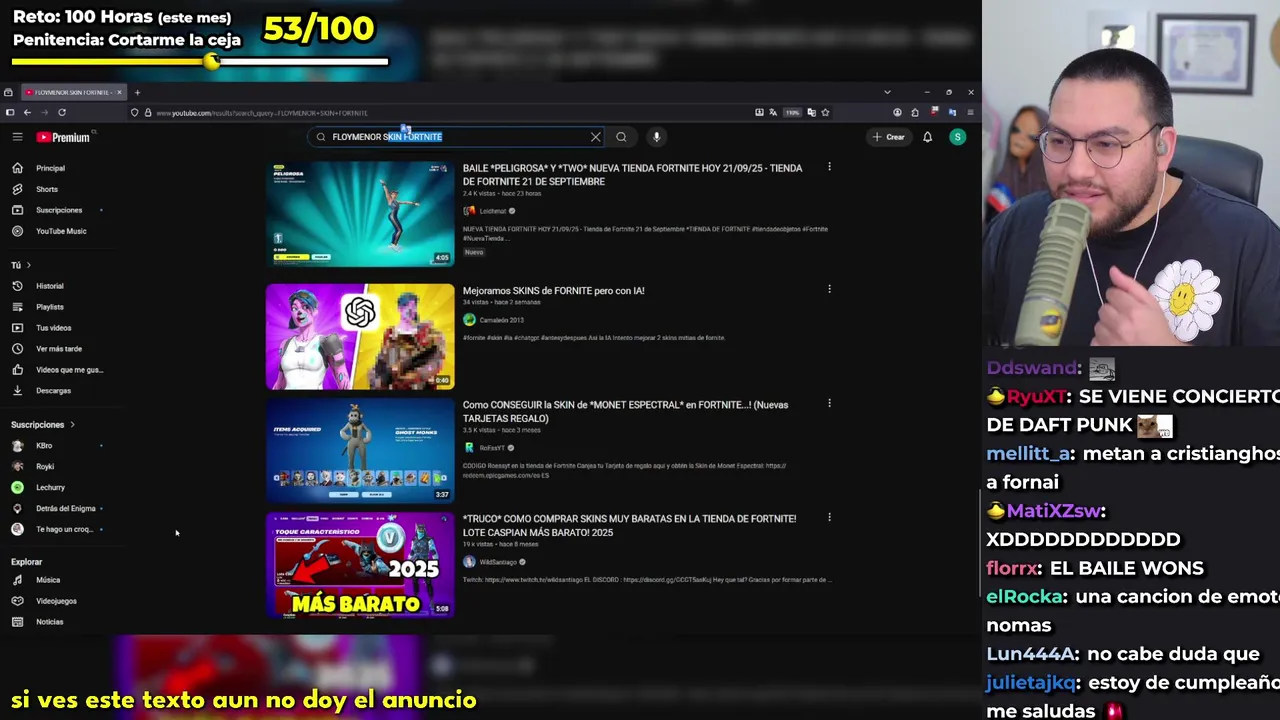
Task: Open the MÁS BARATO 2025 thumbnail
Action: pyautogui.click(x=360, y=565)
